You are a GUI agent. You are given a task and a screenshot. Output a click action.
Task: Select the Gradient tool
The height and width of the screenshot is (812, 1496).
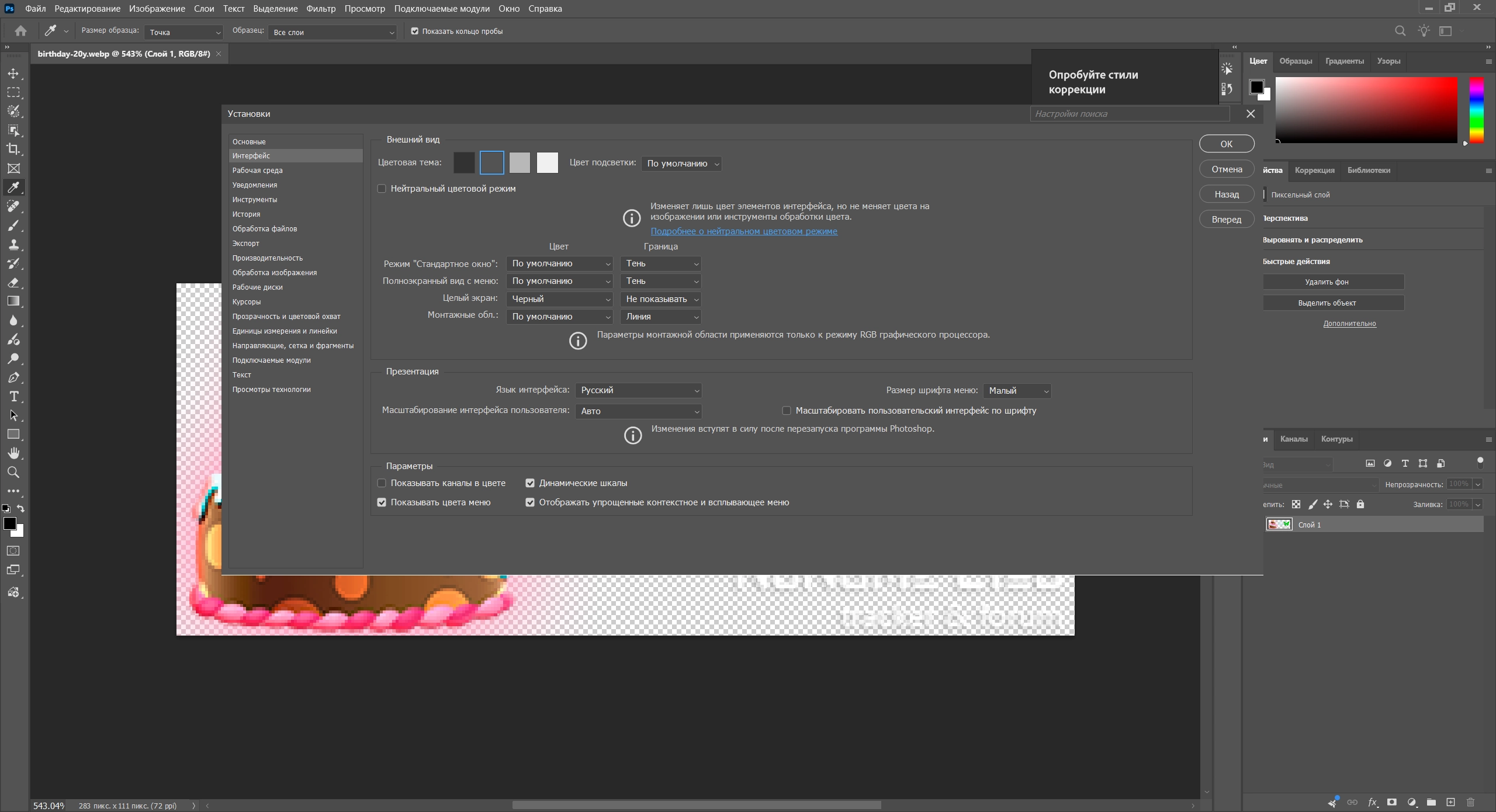point(13,301)
